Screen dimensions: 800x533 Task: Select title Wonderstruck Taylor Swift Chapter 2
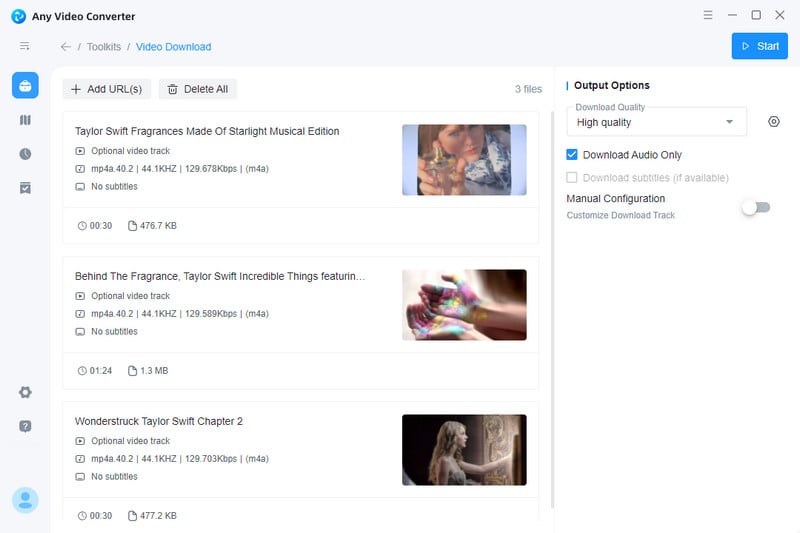pos(159,421)
